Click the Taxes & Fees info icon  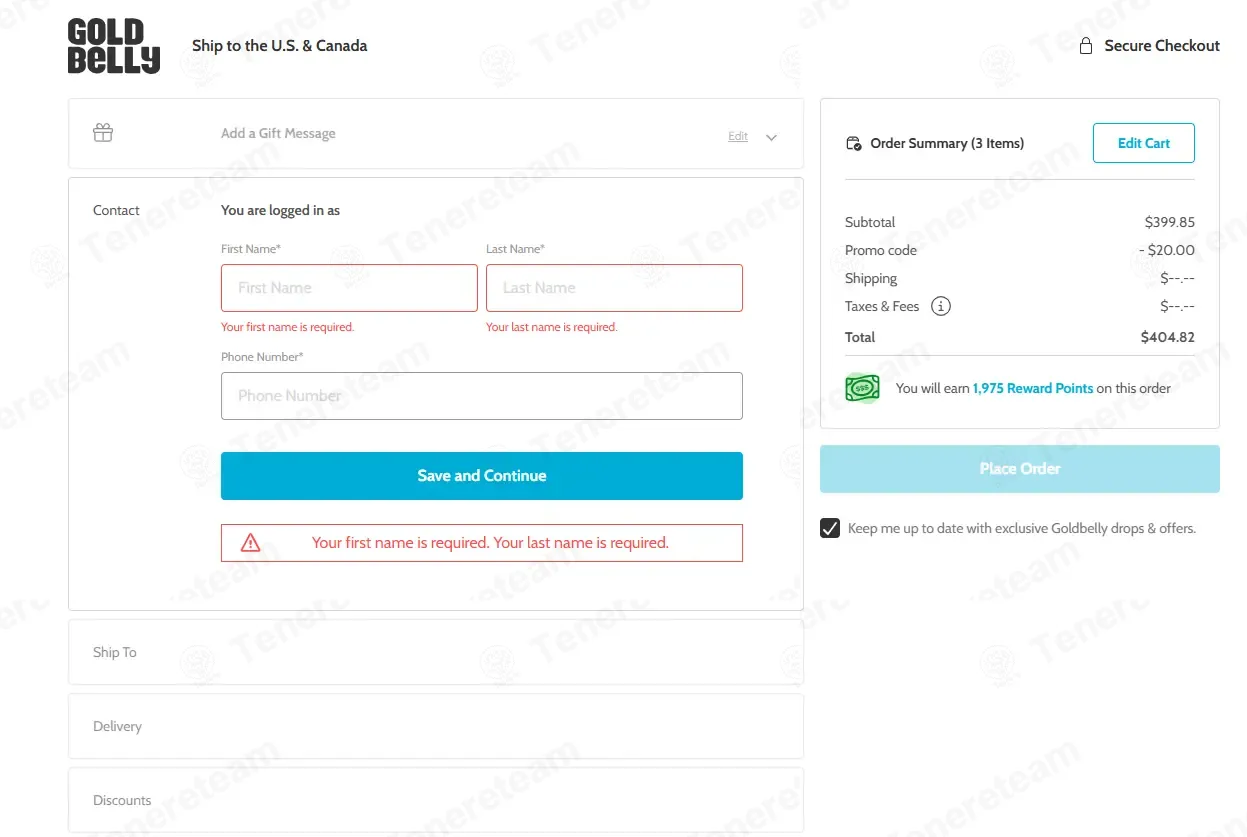[x=941, y=306]
